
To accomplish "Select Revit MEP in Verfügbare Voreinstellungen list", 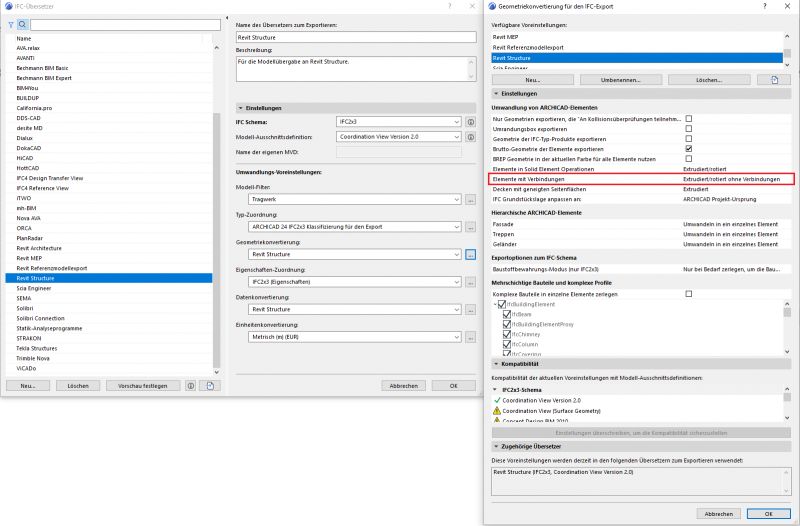I will (x=507, y=36).
